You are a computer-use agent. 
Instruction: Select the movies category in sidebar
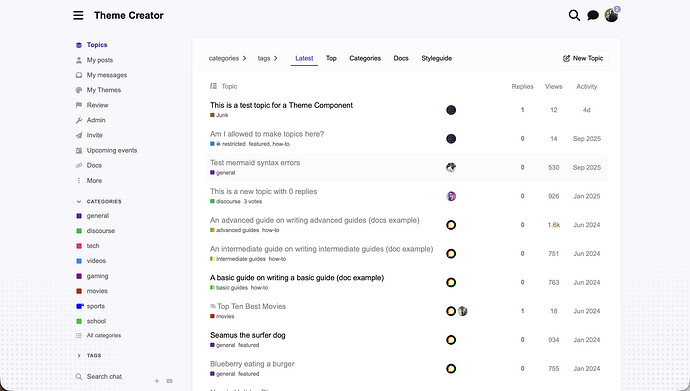92,291
